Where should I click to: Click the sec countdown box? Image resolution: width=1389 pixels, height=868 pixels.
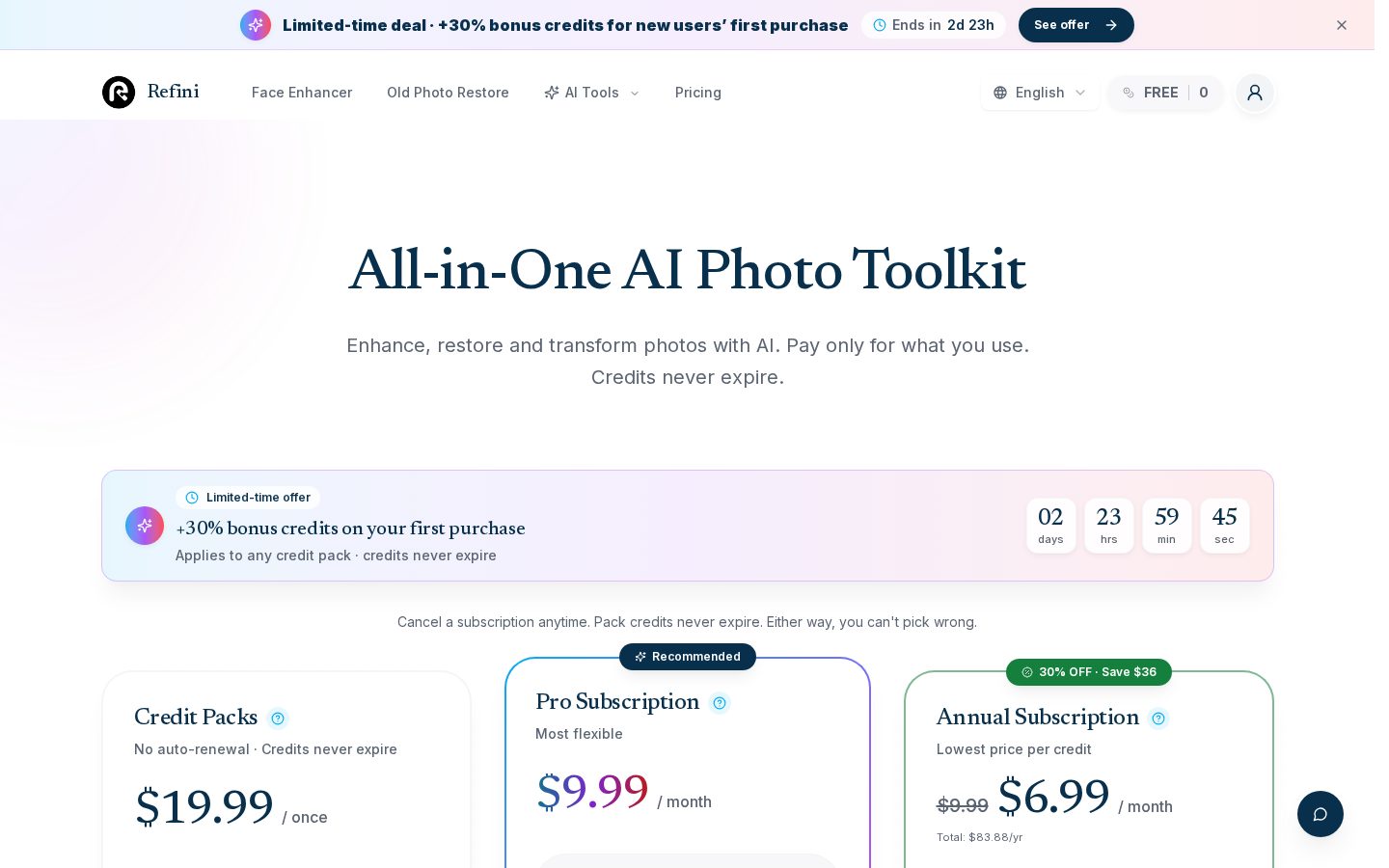pos(1225,526)
